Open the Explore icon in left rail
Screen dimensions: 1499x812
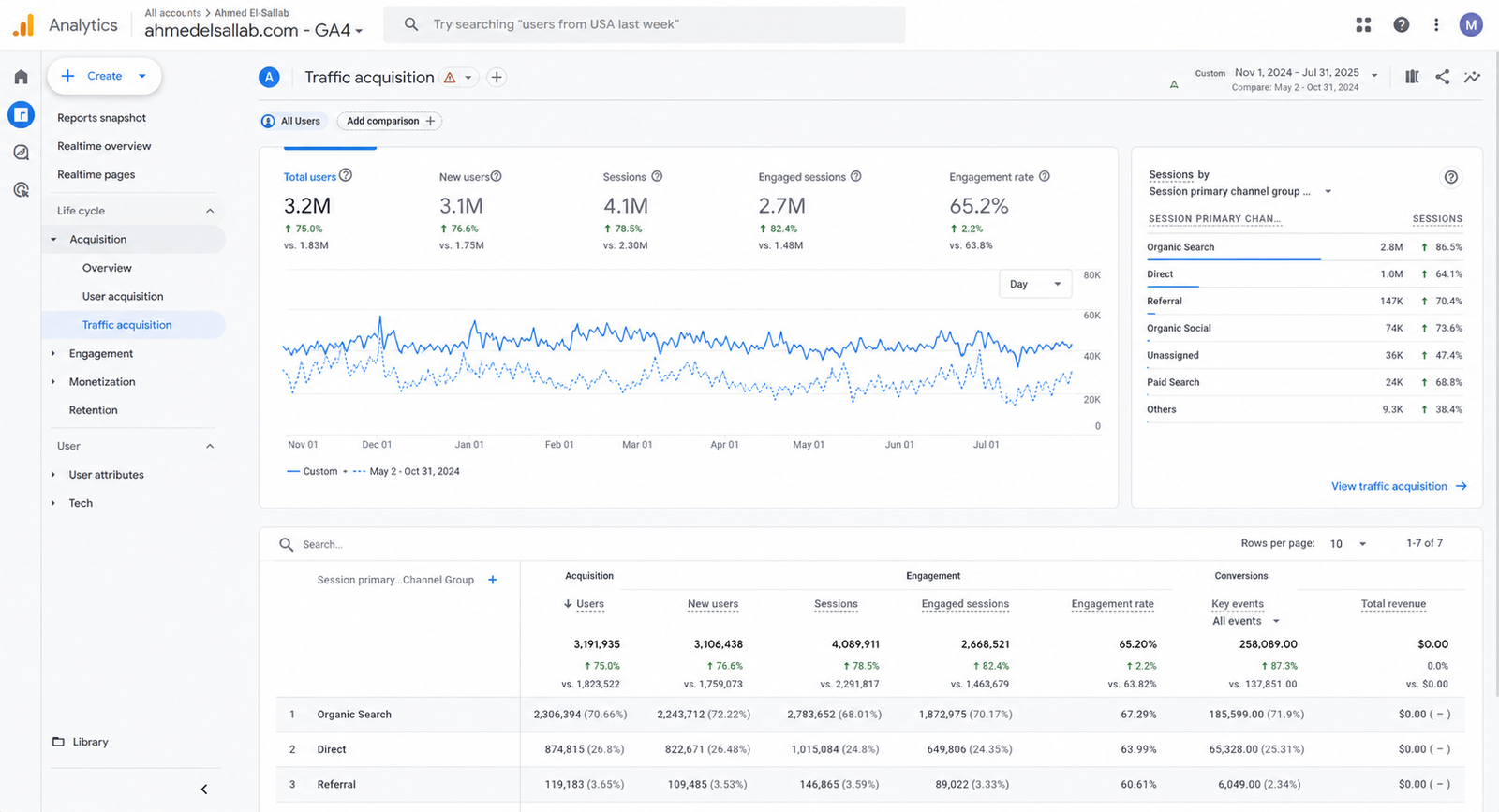21,153
